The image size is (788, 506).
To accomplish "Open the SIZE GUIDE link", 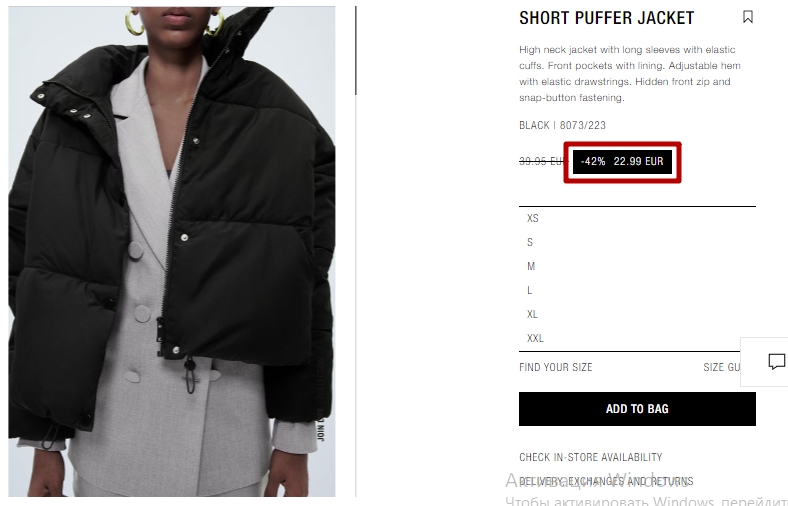I will [x=722, y=367].
